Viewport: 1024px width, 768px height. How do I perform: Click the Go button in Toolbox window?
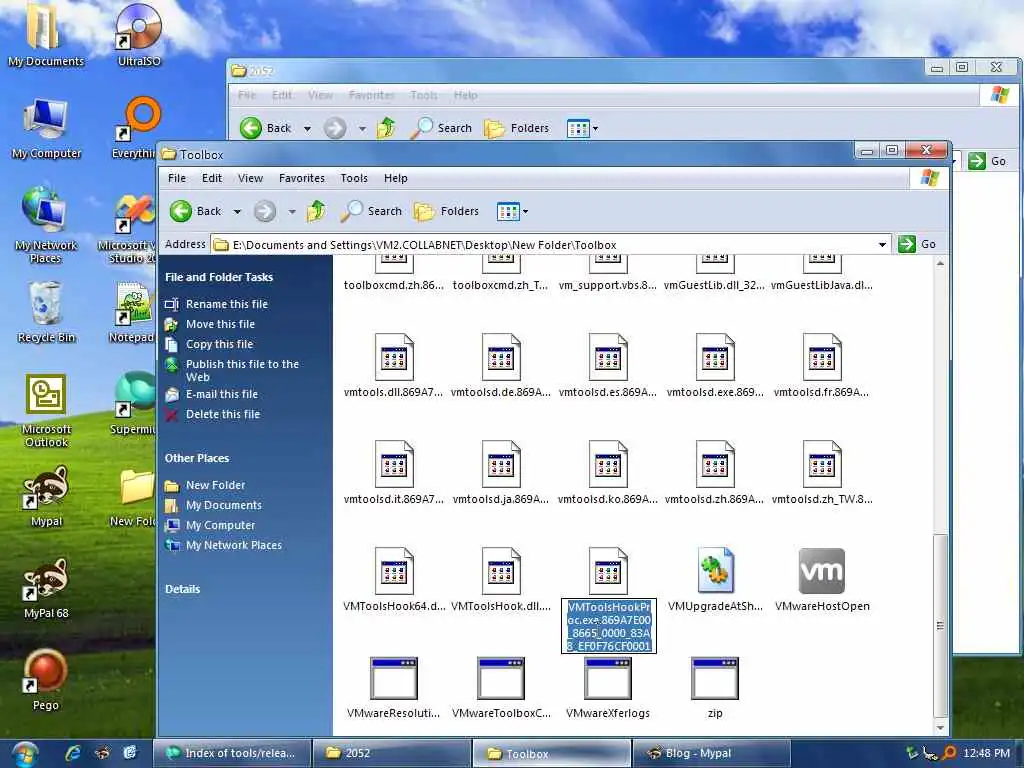pyautogui.click(x=918, y=244)
